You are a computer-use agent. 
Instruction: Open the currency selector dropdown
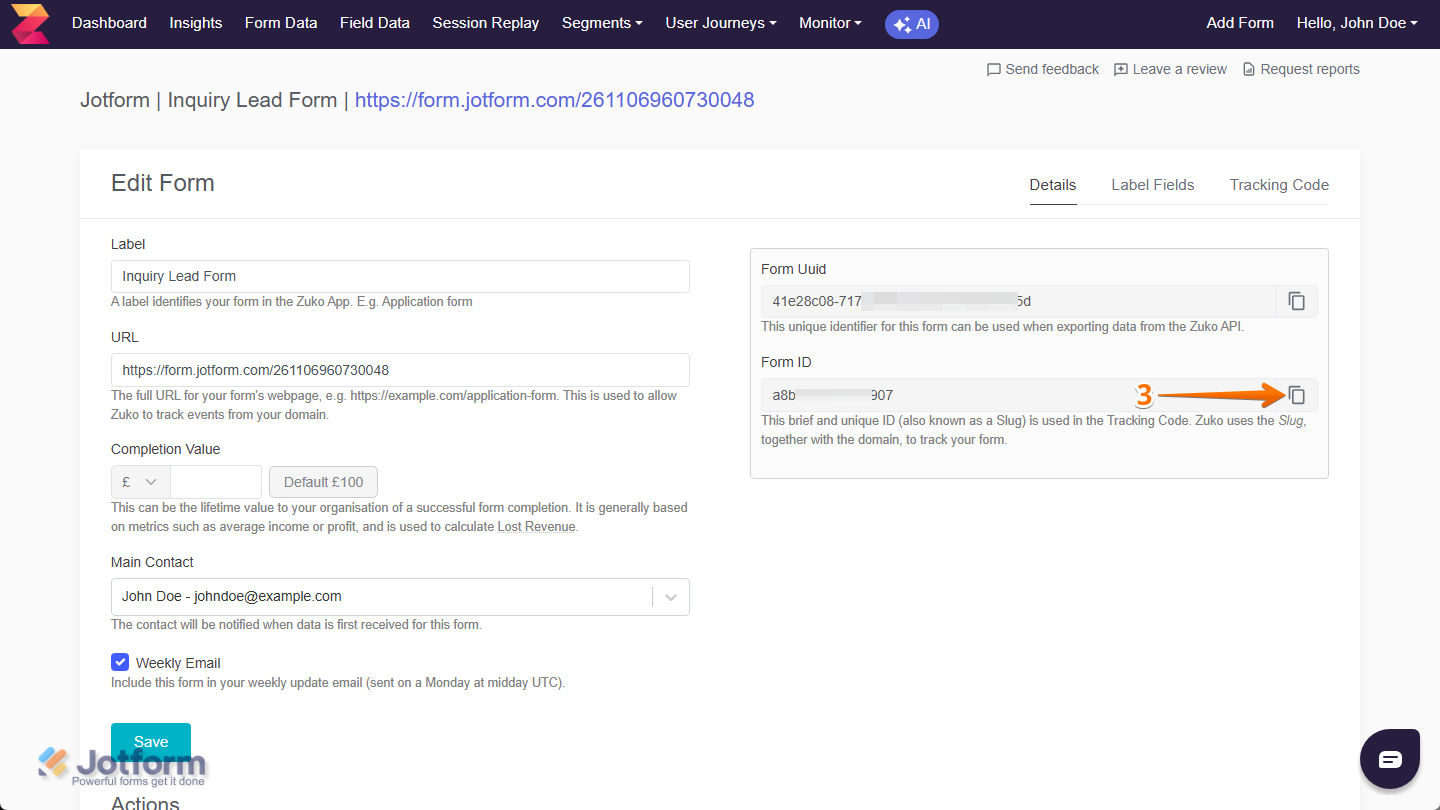click(x=140, y=481)
